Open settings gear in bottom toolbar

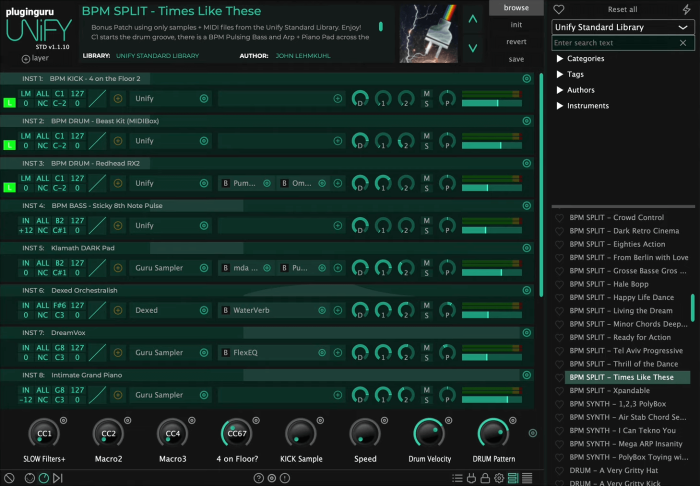499,478
